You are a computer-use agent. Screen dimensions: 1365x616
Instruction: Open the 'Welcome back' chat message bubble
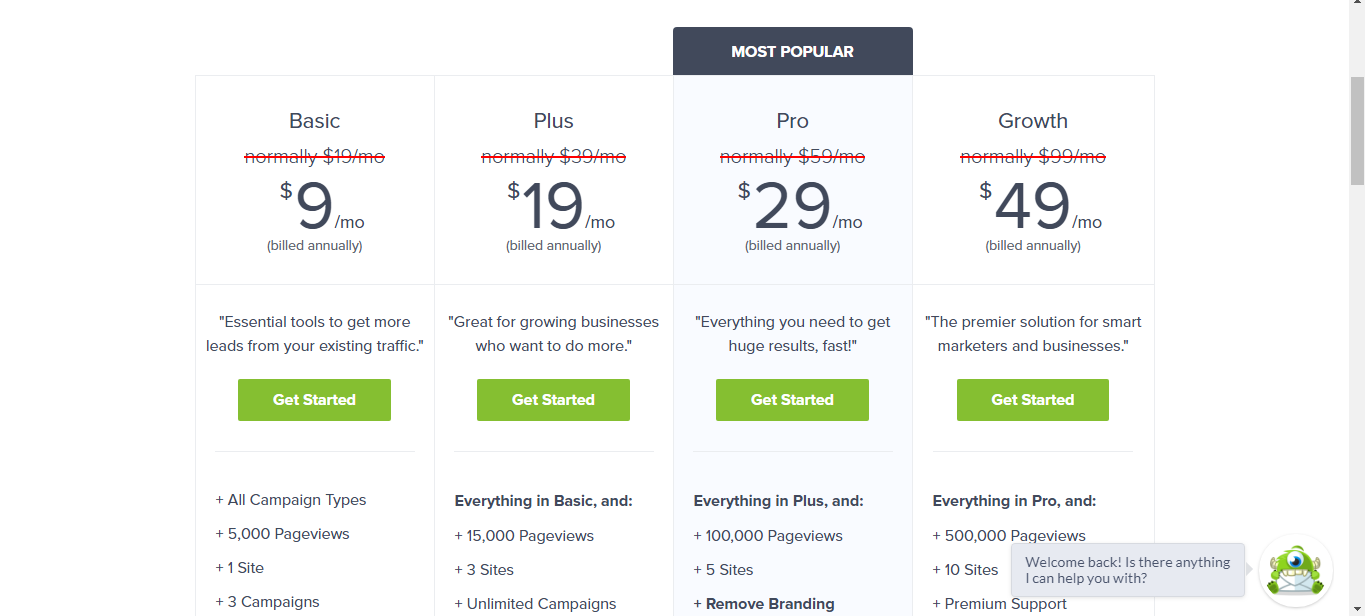click(x=1127, y=570)
